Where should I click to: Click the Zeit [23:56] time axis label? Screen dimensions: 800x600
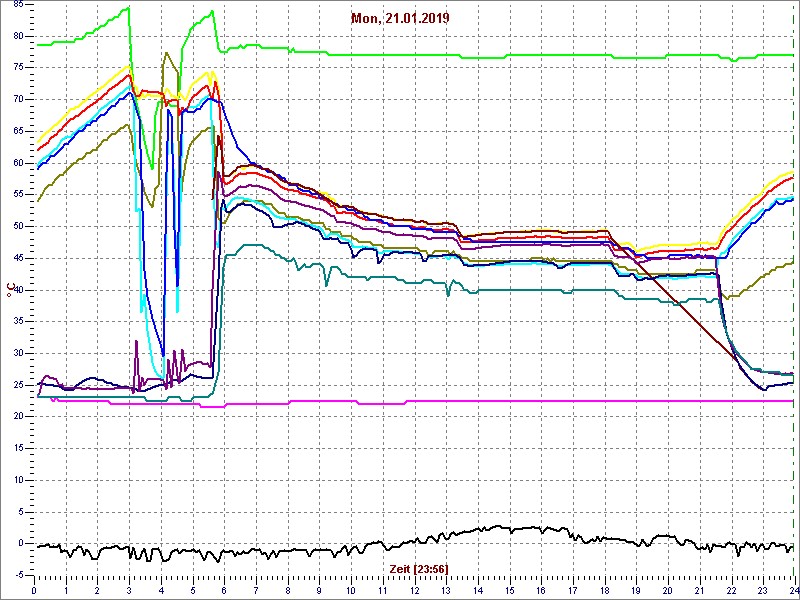tap(419, 568)
